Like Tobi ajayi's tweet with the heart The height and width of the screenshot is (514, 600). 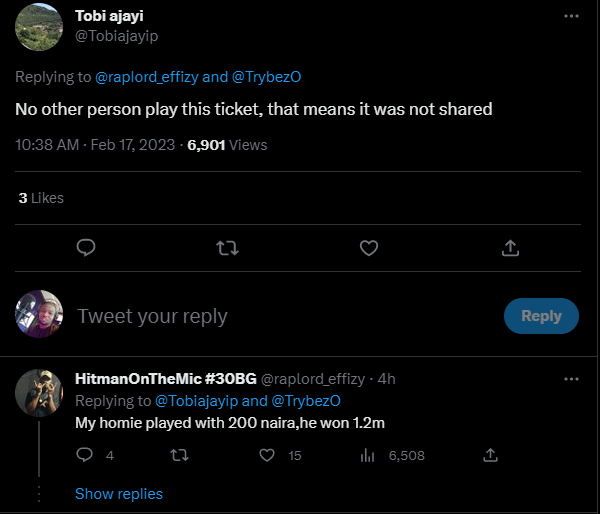(368, 247)
